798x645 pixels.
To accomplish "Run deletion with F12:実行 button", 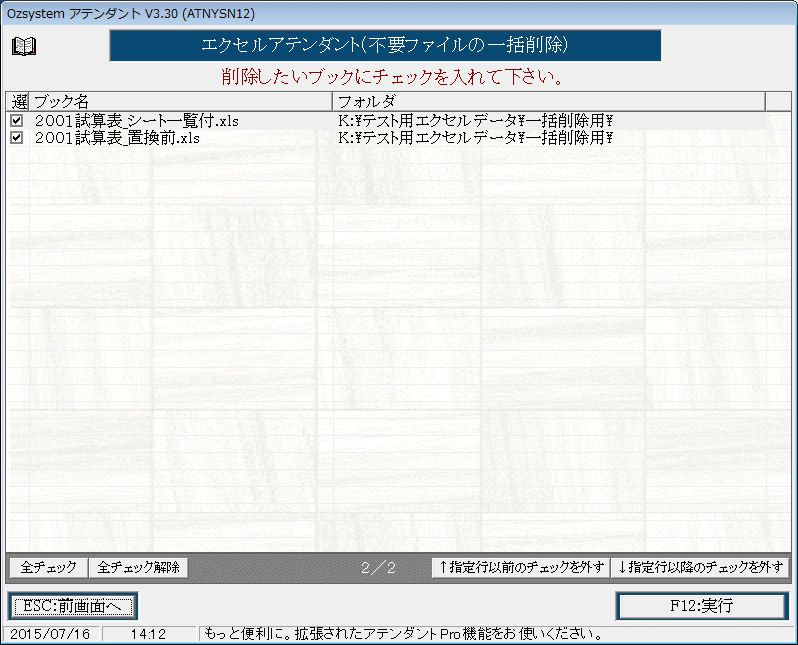I will coord(702,606).
